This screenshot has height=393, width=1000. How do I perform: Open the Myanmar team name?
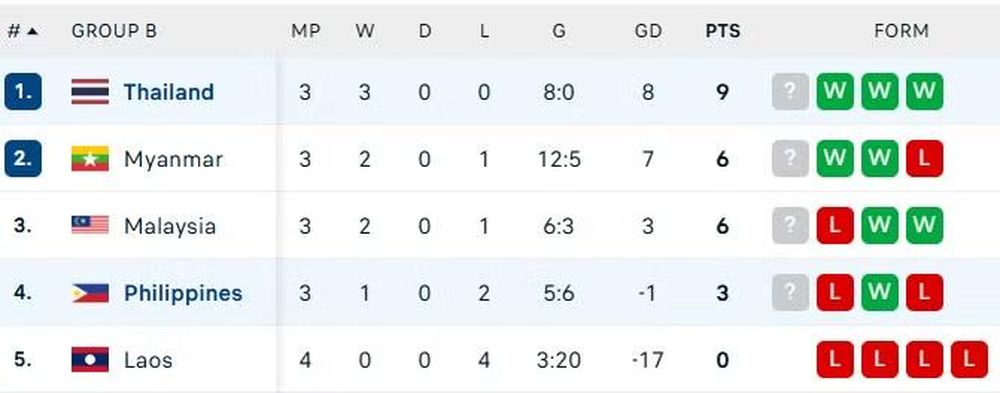(x=173, y=159)
